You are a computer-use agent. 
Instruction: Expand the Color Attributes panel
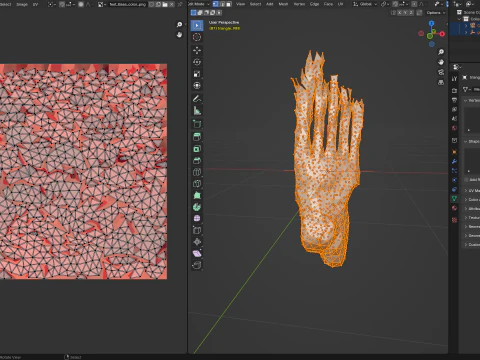466,200
